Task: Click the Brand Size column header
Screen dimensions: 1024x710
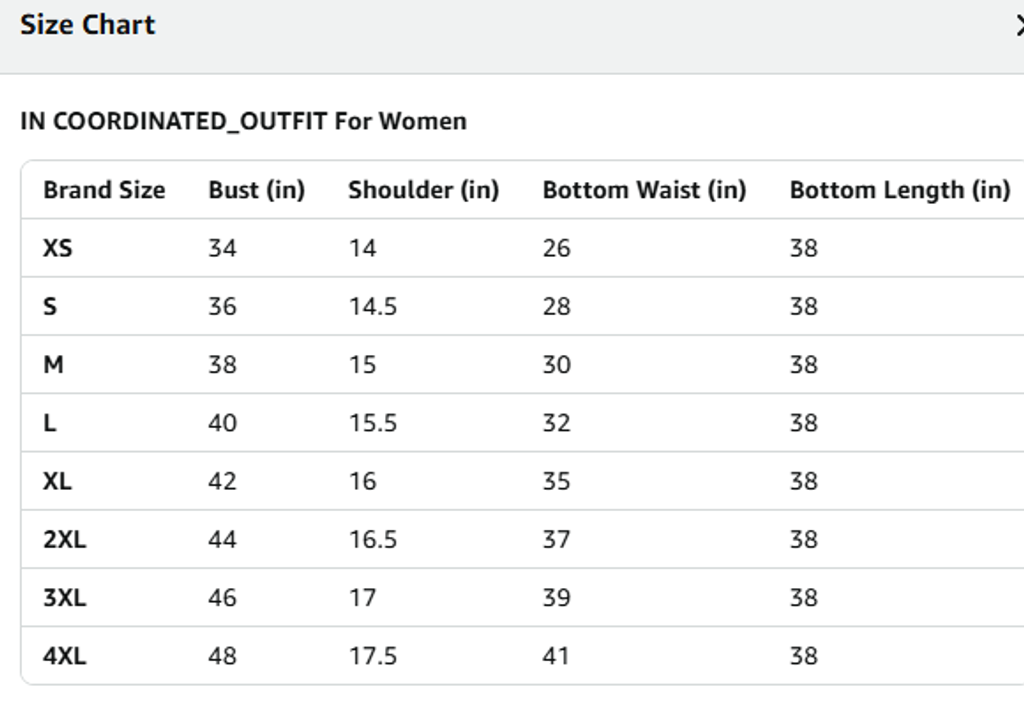Action: pos(104,190)
